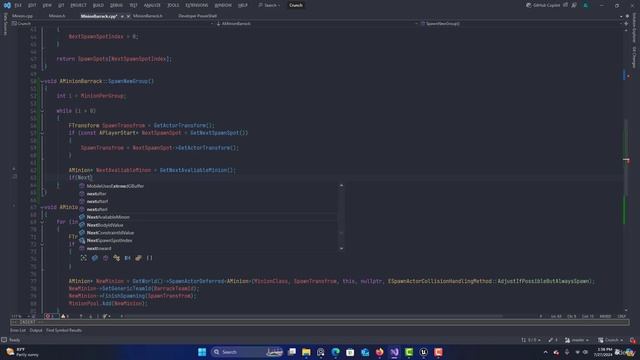
Task: Click the error count indicator
Action: [x=51, y=316]
